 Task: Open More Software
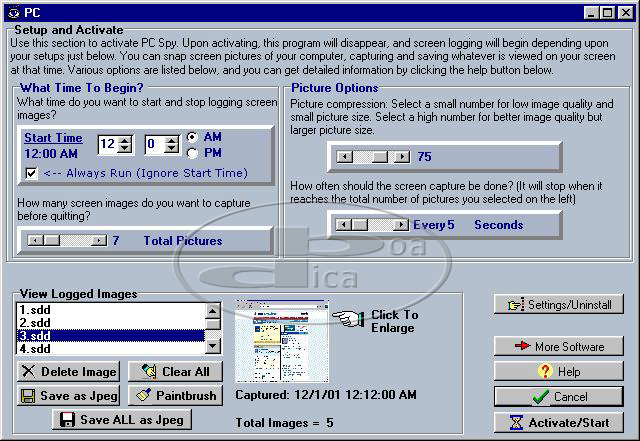click(x=559, y=346)
